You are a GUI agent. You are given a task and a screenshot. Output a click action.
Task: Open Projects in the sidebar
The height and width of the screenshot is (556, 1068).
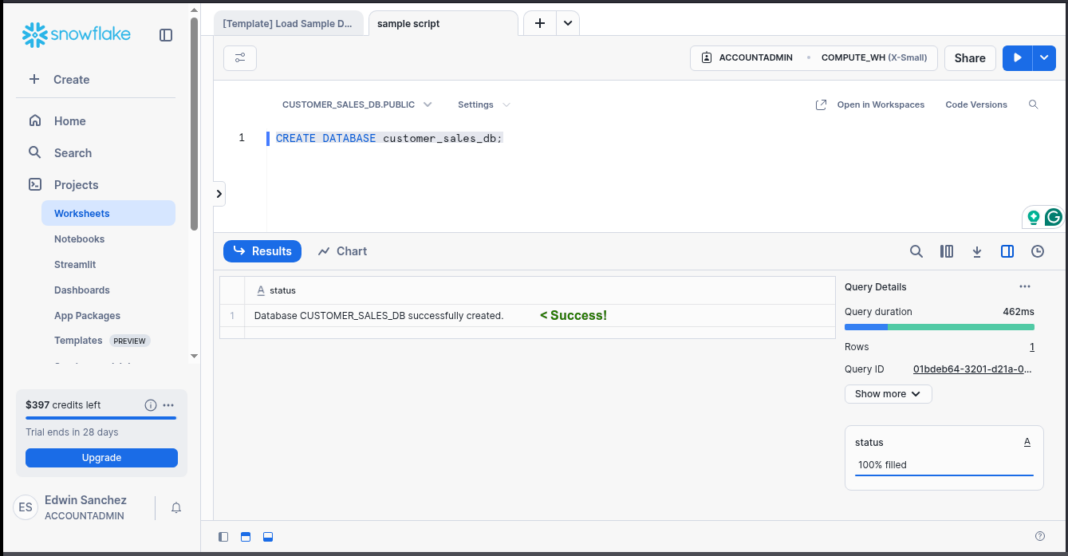tap(76, 185)
